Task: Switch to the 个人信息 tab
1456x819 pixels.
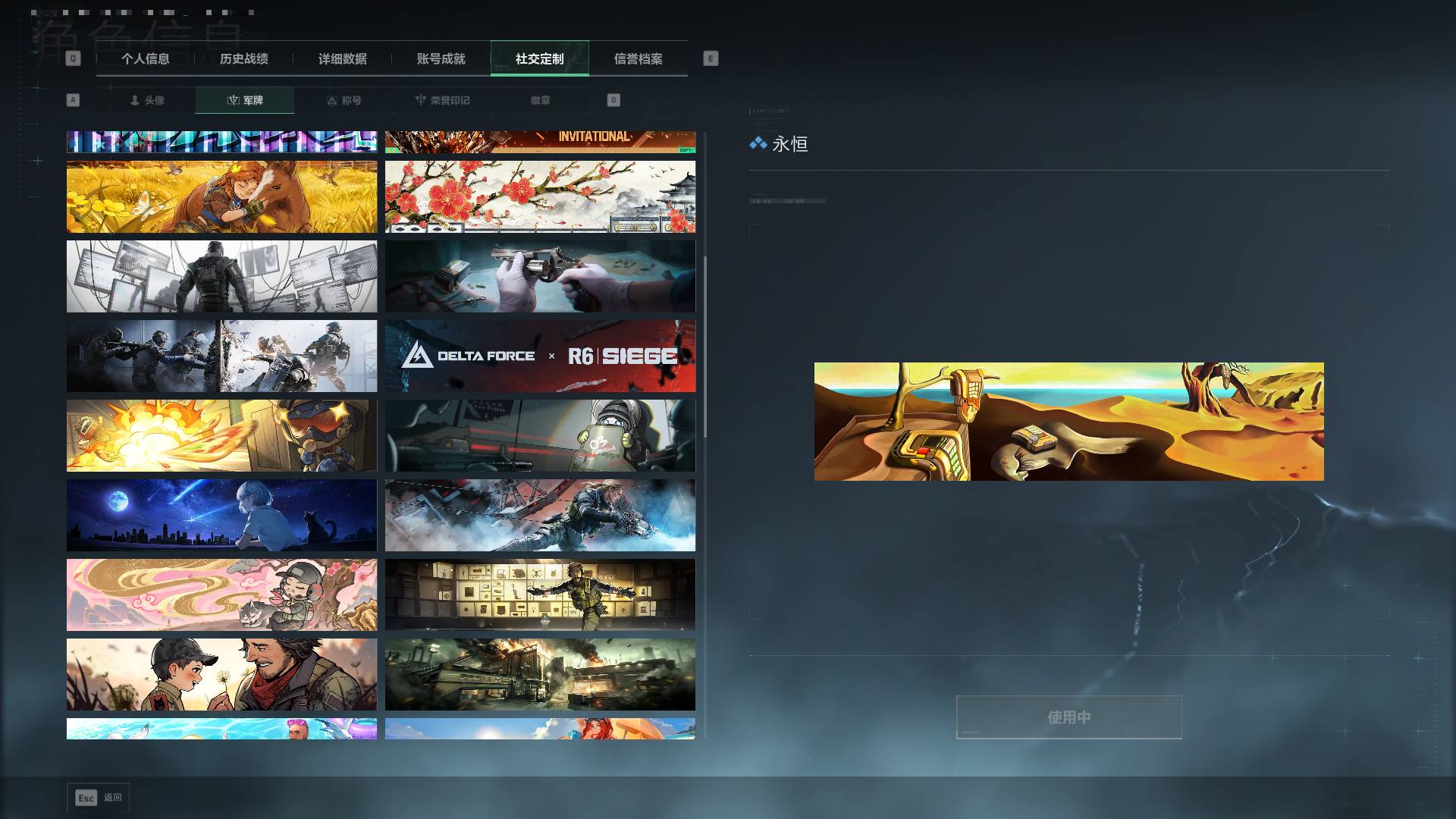Action: pyautogui.click(x=146, y=58)
